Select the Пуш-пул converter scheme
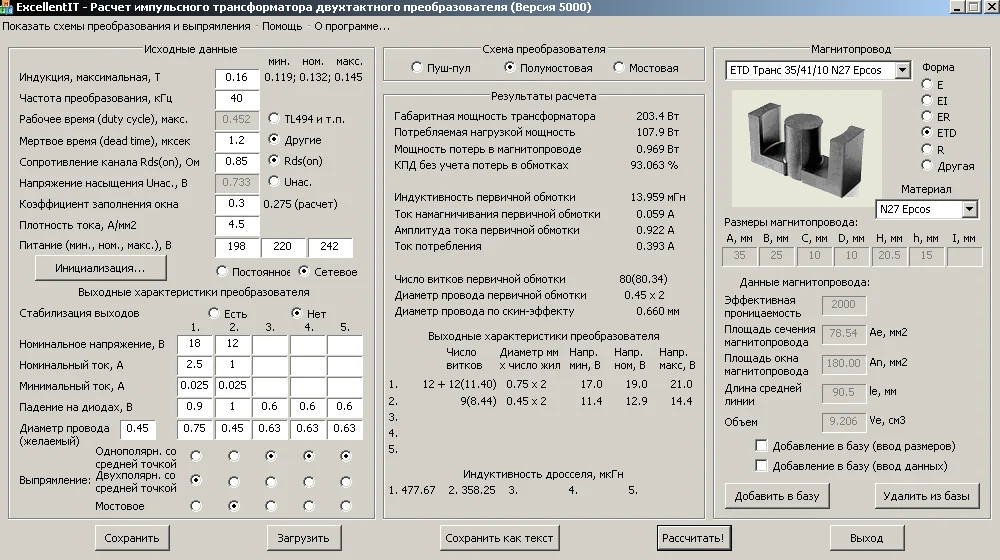Viewport: 1000px width, 560px height. [x=418, y=68]
